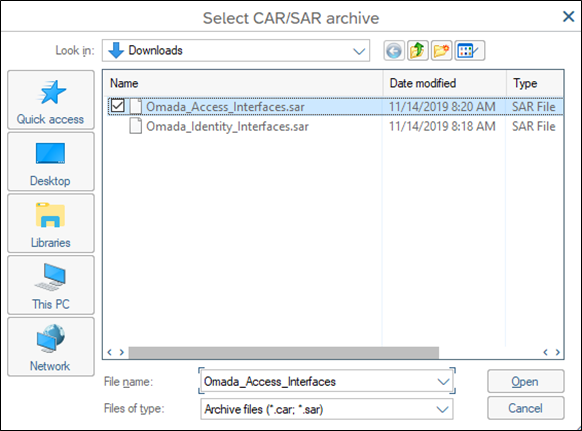
Task: Click the Cancel button
Action: (526, 408)
